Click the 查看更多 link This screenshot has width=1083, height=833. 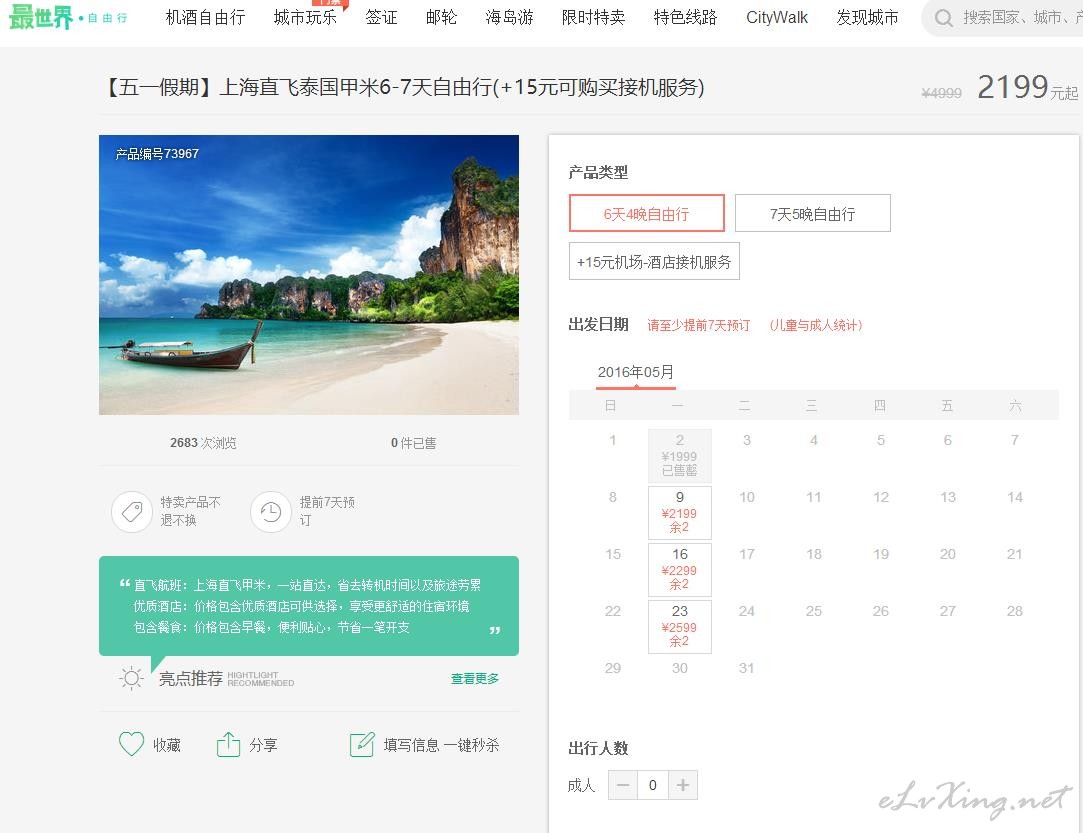coord(475,678)
